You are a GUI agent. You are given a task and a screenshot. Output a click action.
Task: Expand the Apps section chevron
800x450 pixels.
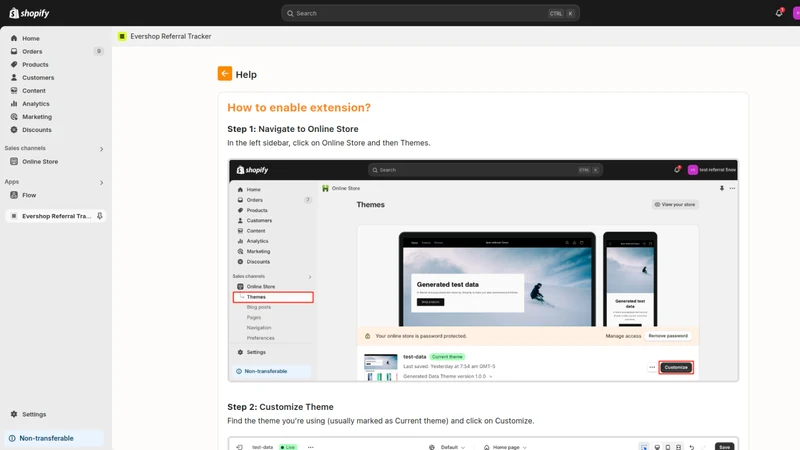(x=101, y=183)
